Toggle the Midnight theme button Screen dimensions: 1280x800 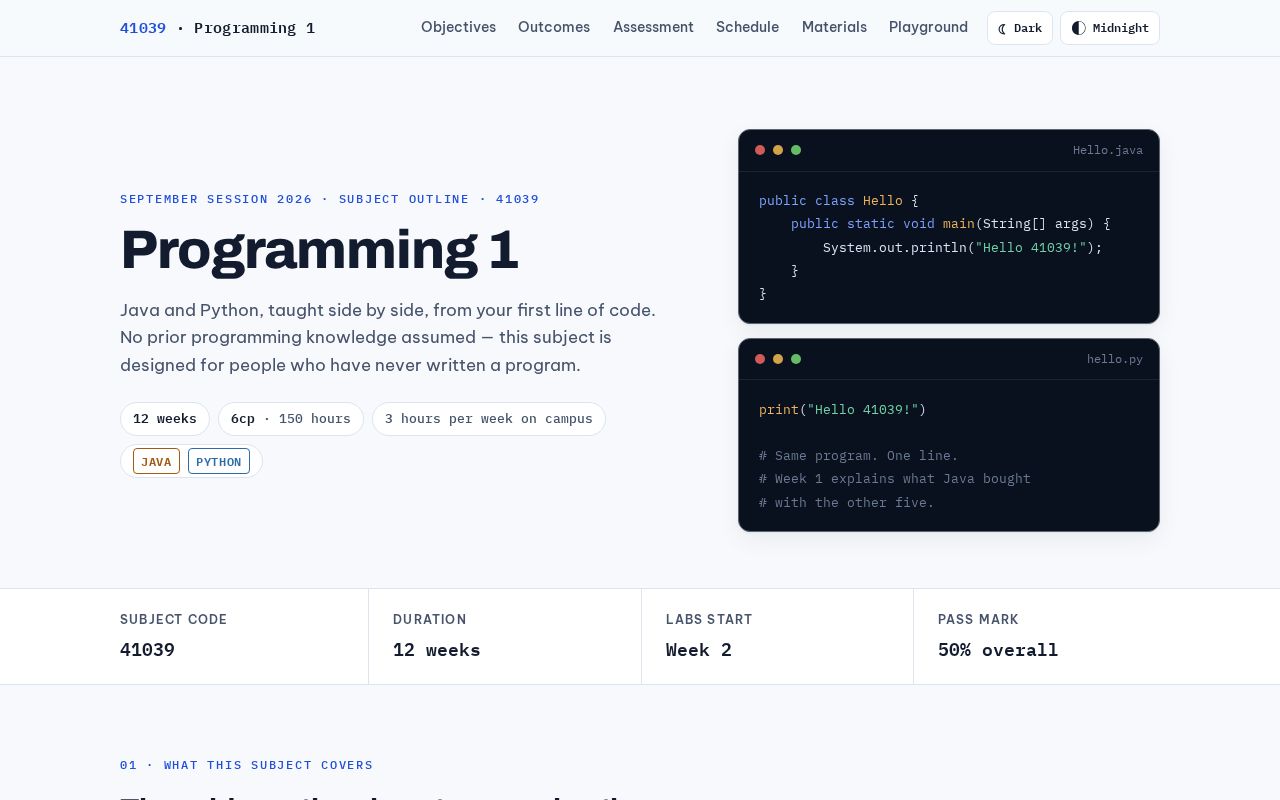(x=1110, y=28)
